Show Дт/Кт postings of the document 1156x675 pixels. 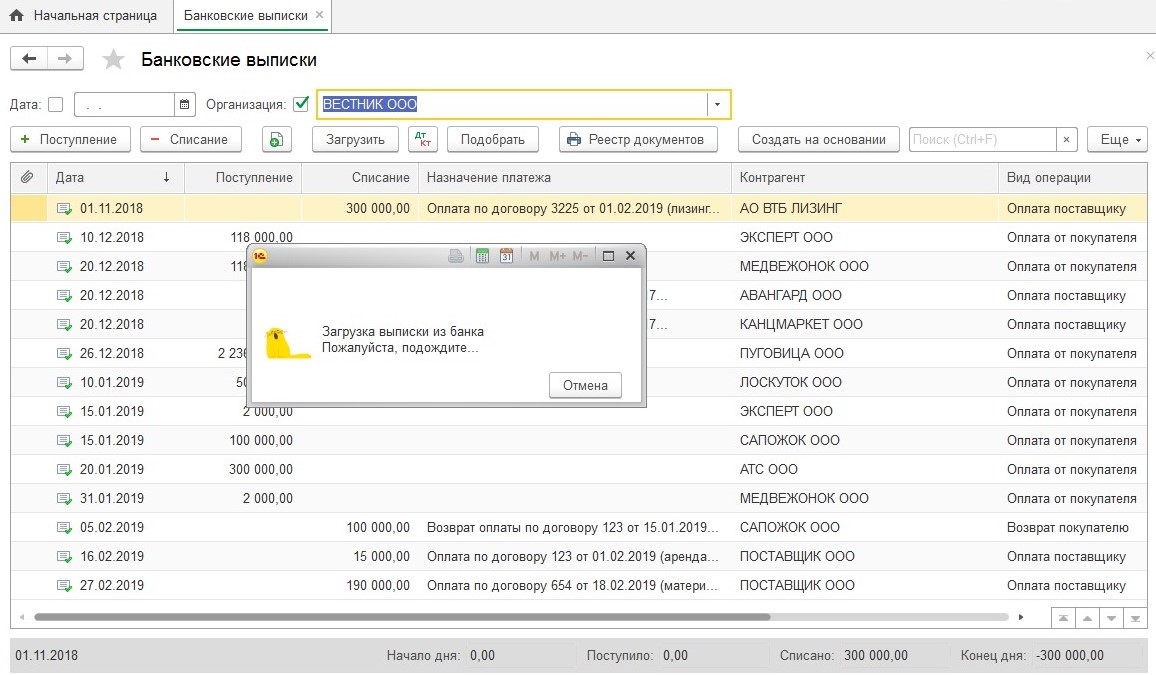pos(422,140)
